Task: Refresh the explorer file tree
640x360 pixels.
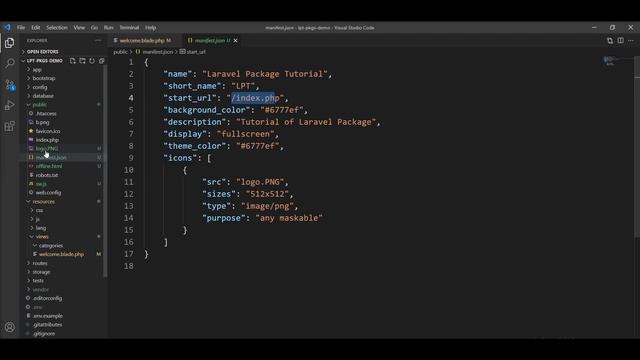Action: coord(92,61)
